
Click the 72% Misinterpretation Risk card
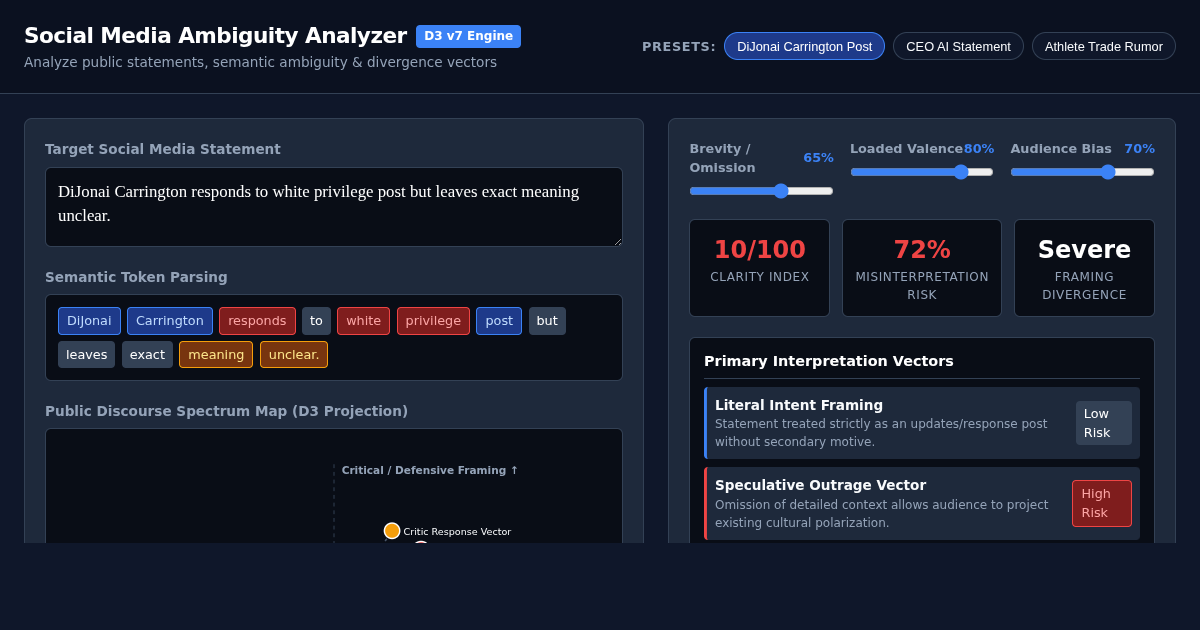[x=922, y=268]
